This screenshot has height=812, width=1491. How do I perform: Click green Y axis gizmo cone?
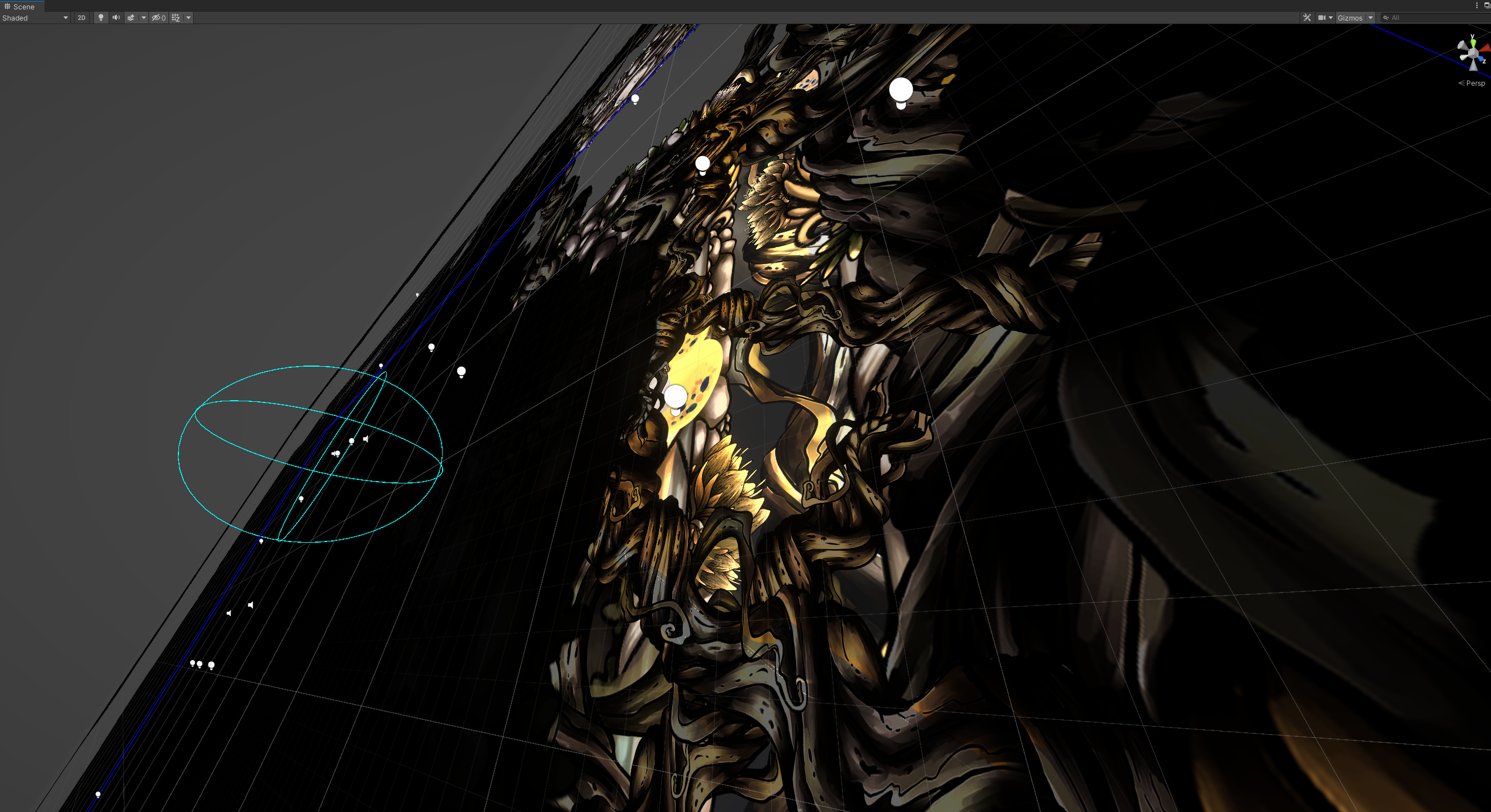click(1473, 43)
